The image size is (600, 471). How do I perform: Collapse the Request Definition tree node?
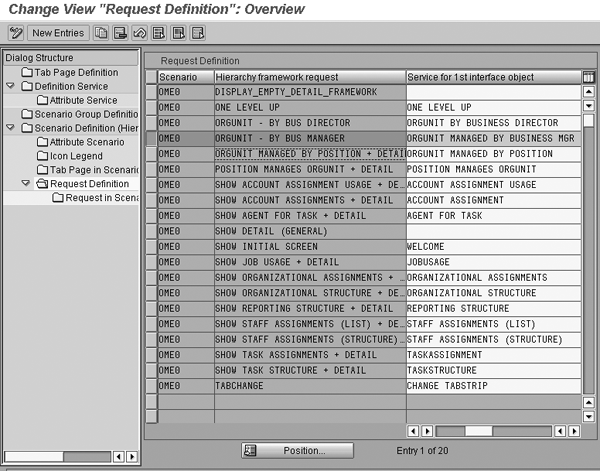tap(26, 184)
